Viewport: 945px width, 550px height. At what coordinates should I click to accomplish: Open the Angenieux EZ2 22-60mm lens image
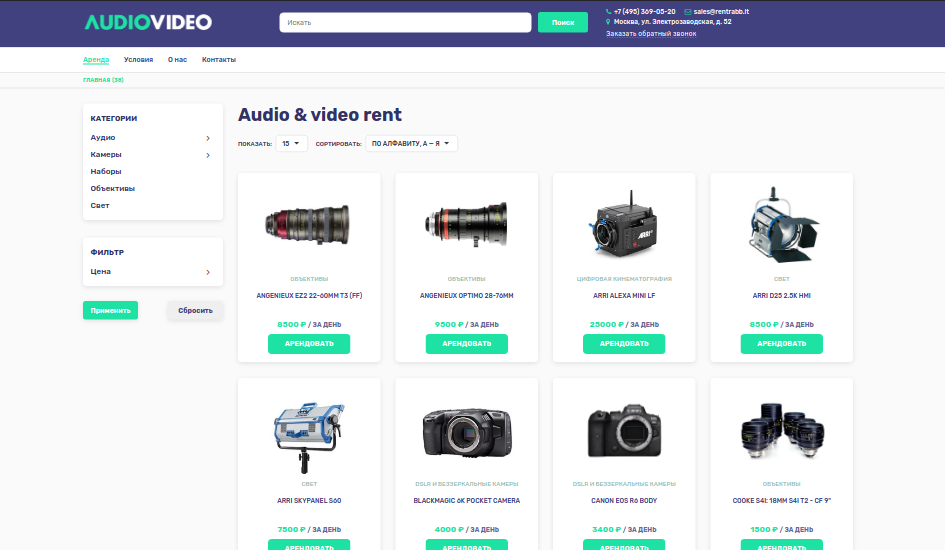[309, 220]
